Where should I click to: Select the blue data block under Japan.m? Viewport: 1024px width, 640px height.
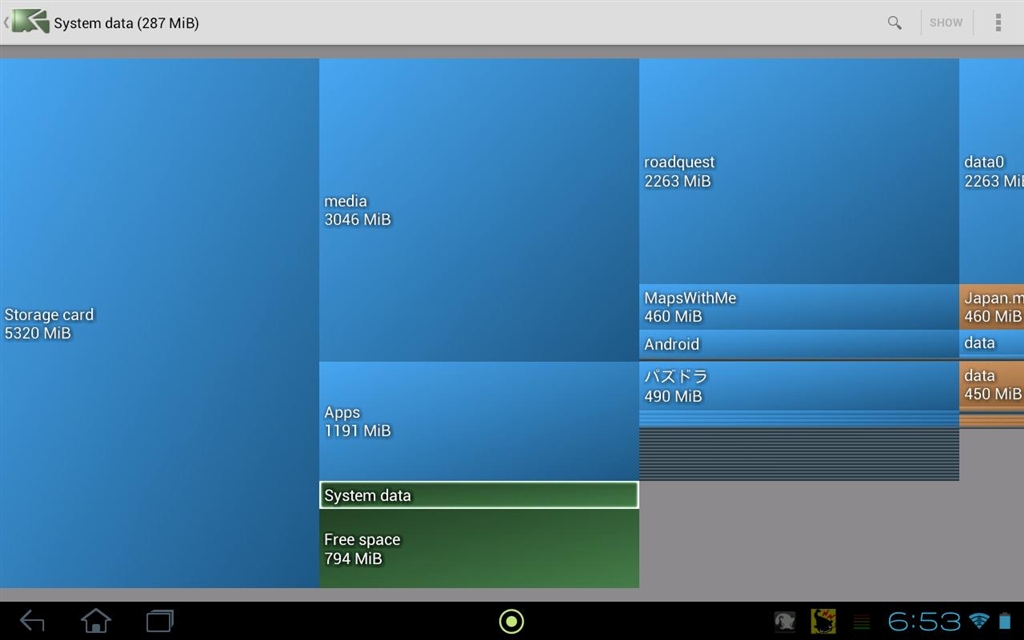point(992,343)
